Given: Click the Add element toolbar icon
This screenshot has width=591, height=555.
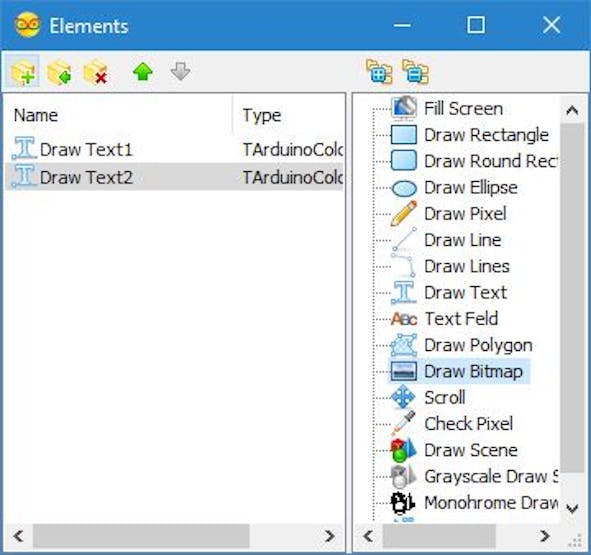Looking at the screenshot, I should pos(23,72).
